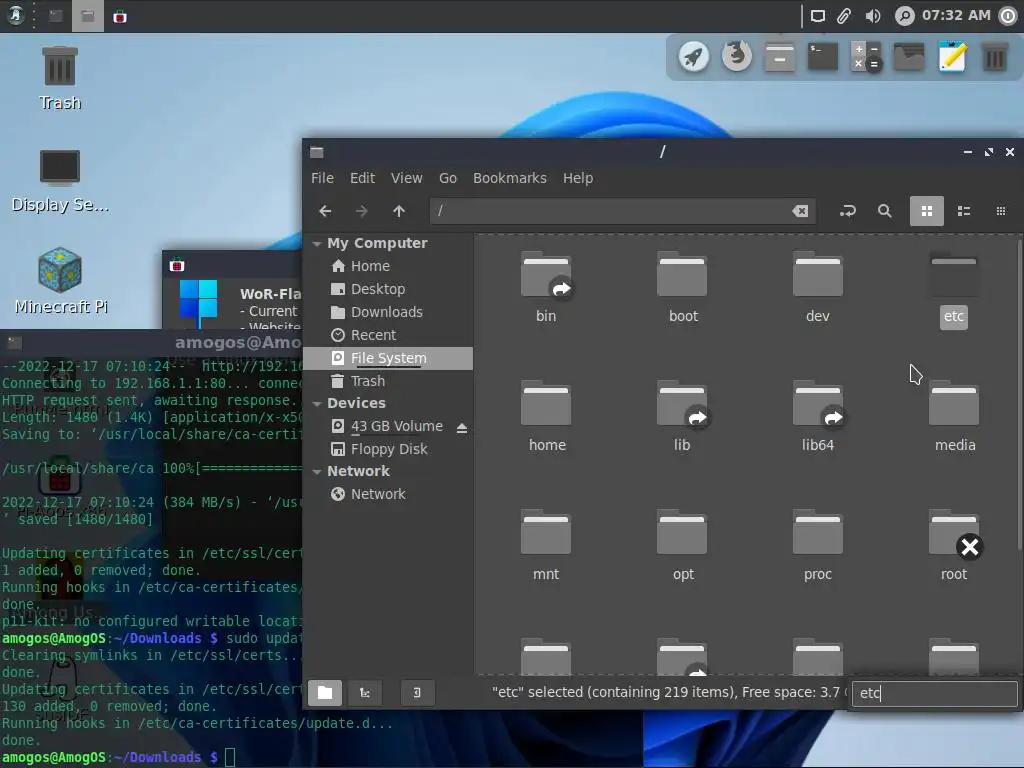1024x768 pixels.
Task: Open notes app from the dock
Action: (952, 56)
